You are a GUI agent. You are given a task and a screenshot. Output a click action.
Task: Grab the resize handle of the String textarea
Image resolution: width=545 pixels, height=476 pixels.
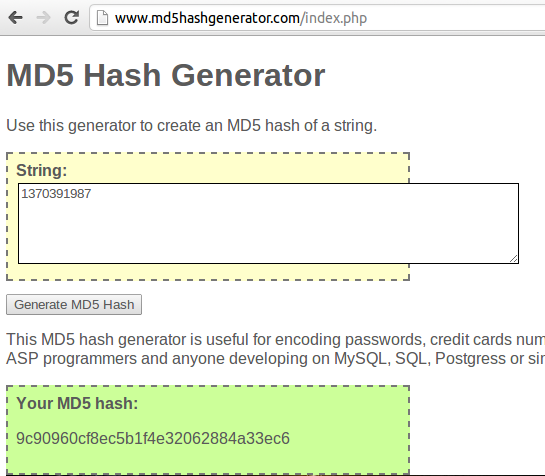click(513, 258)
